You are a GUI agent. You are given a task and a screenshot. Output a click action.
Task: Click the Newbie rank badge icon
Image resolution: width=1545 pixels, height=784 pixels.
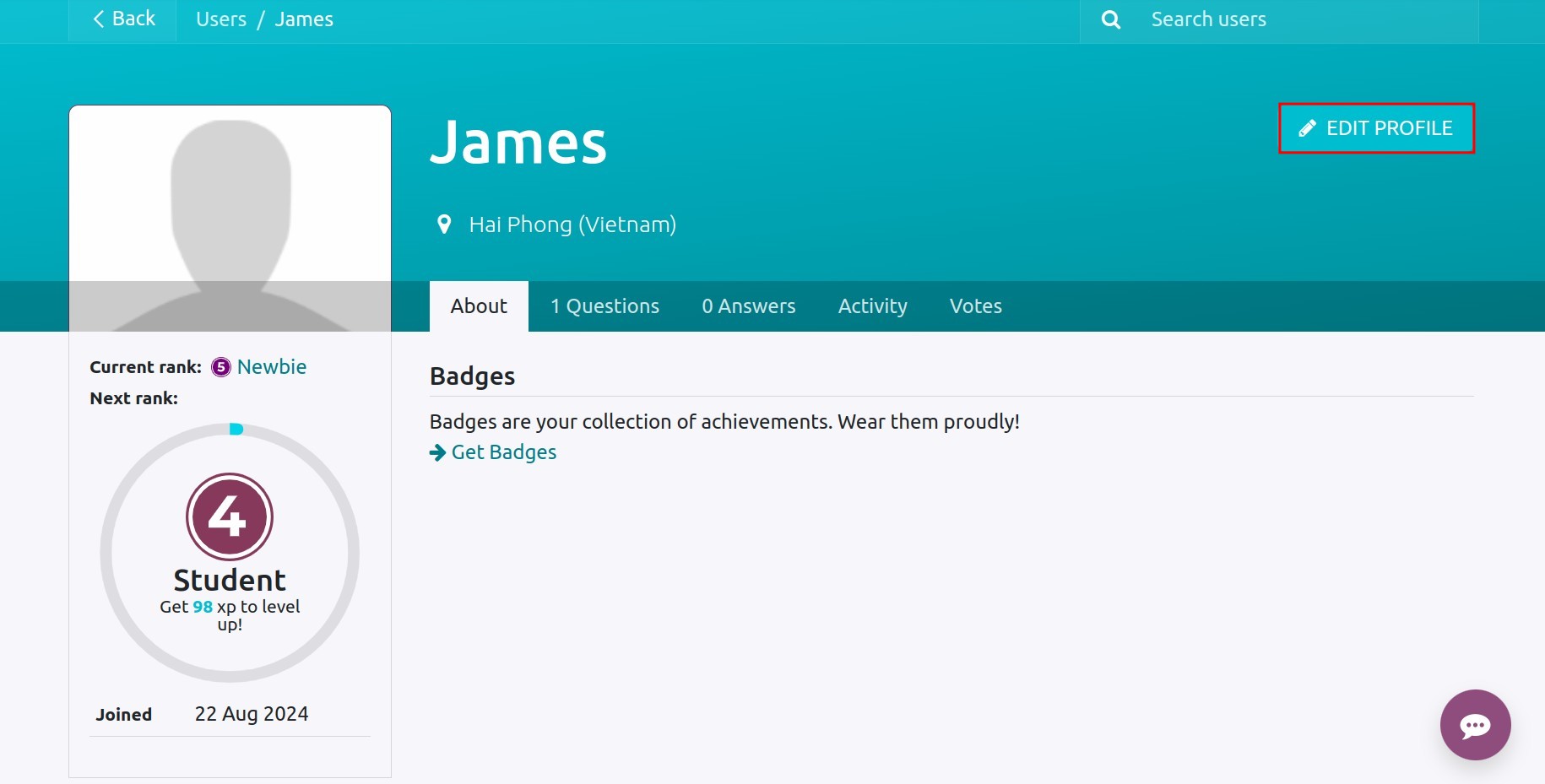(x=220, y=367)
